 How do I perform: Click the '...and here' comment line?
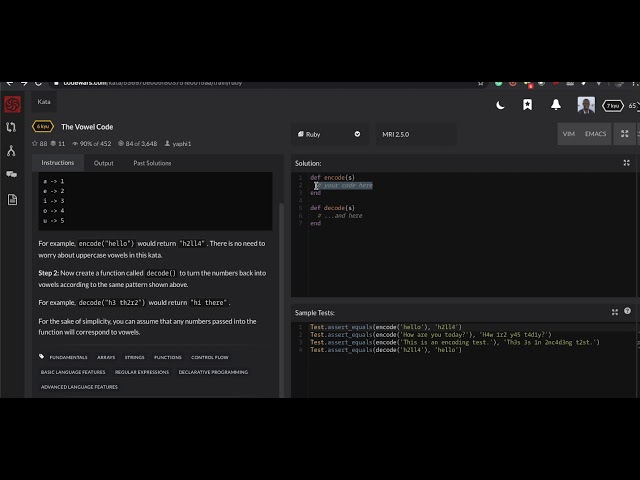click(340, 216)
